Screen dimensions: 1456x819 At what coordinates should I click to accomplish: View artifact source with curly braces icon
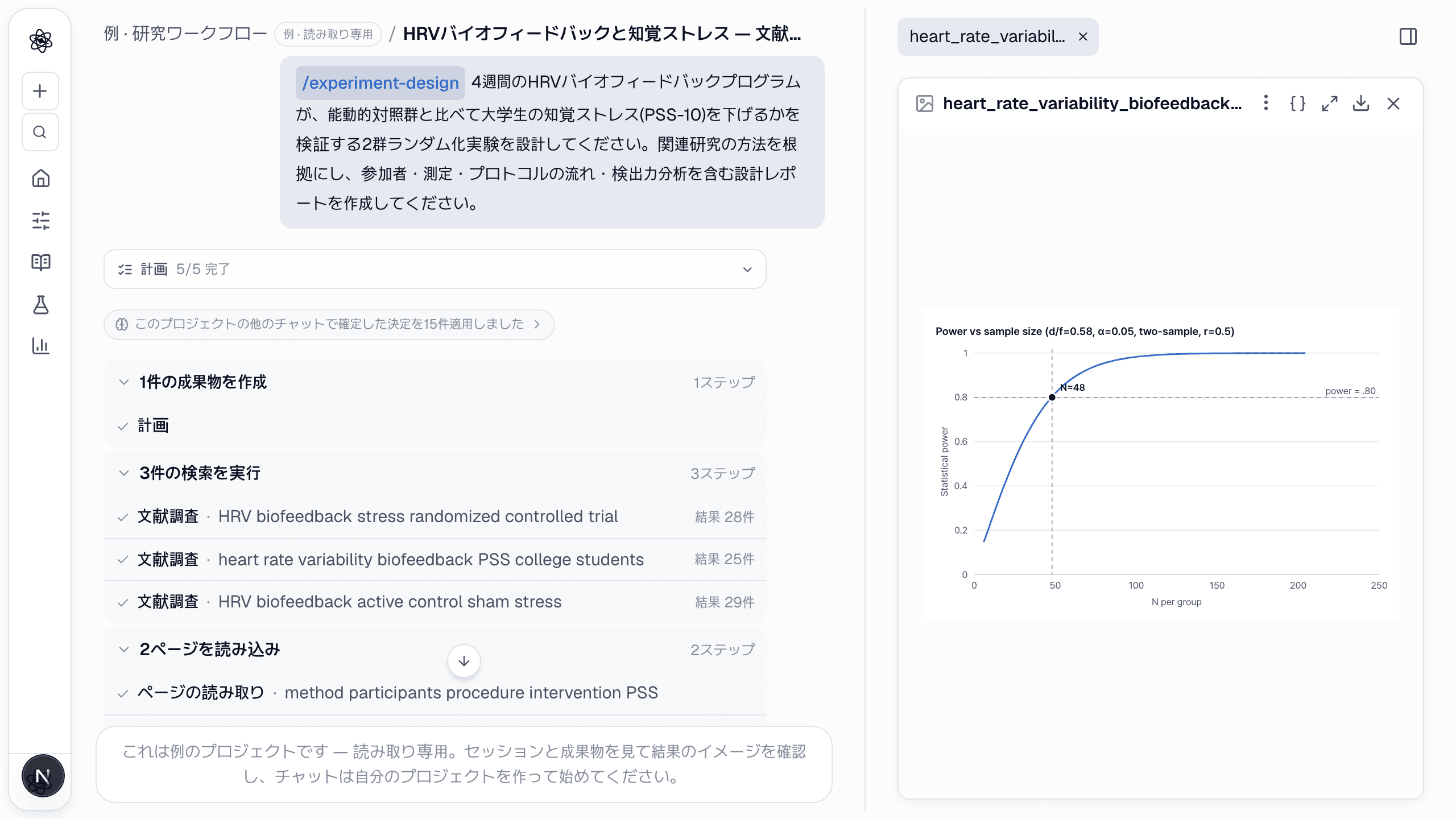point(1297,104)
